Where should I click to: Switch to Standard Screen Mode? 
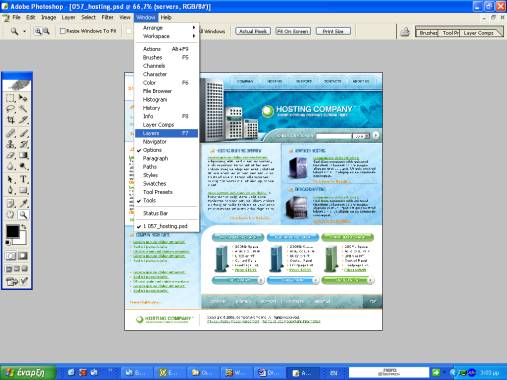pos(9,269)
